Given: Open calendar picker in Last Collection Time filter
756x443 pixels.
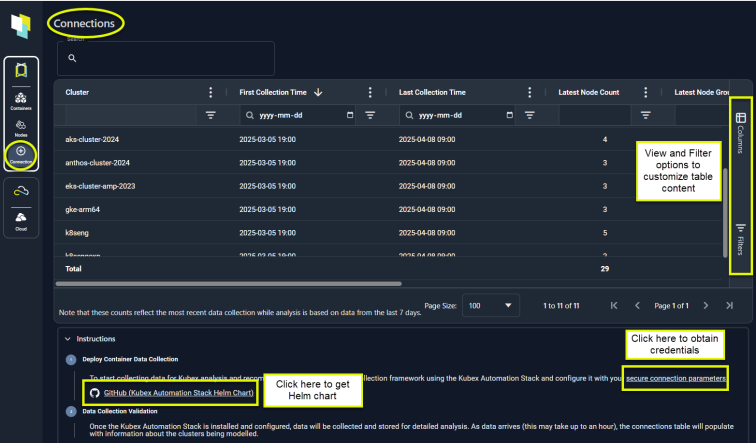Looking at the screenshot, I should (510, 115).
